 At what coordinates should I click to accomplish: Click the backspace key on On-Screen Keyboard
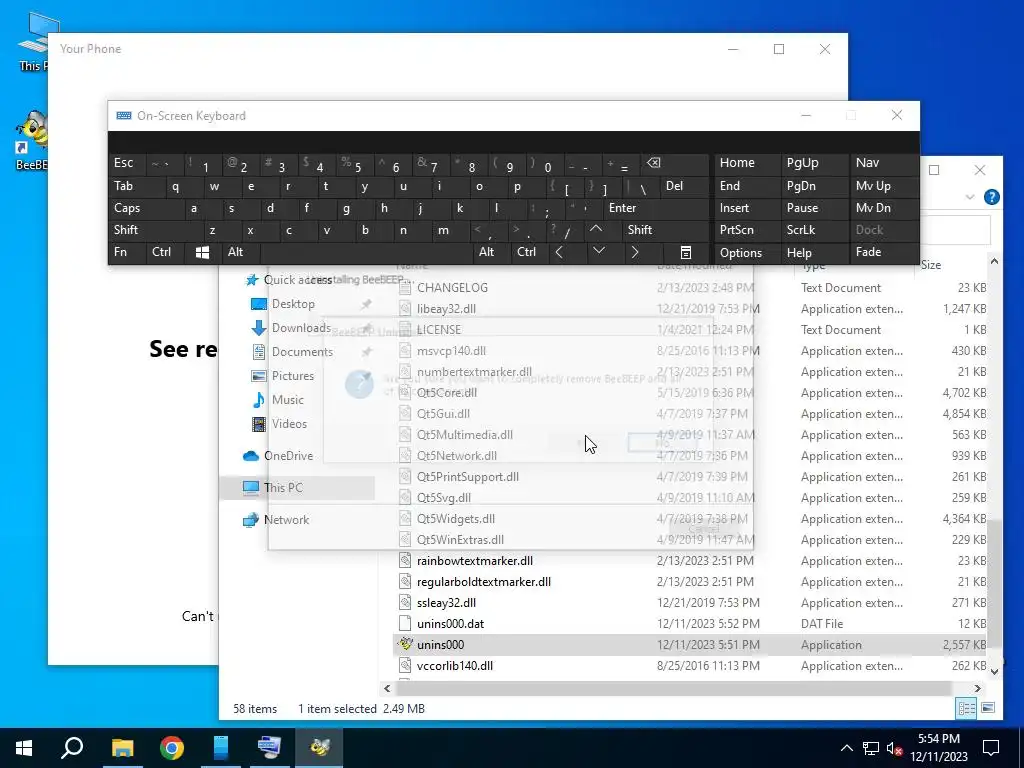pos(653,163)
